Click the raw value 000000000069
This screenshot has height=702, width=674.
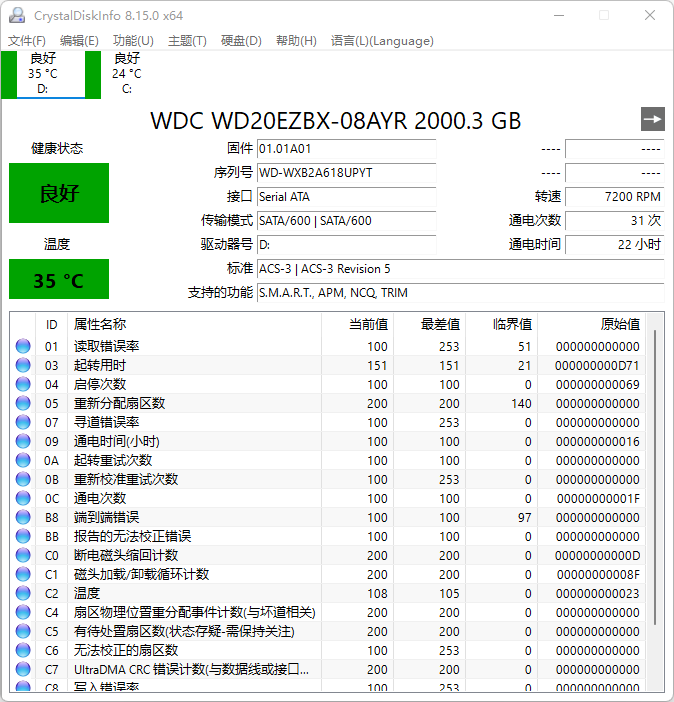coord(597,384)
